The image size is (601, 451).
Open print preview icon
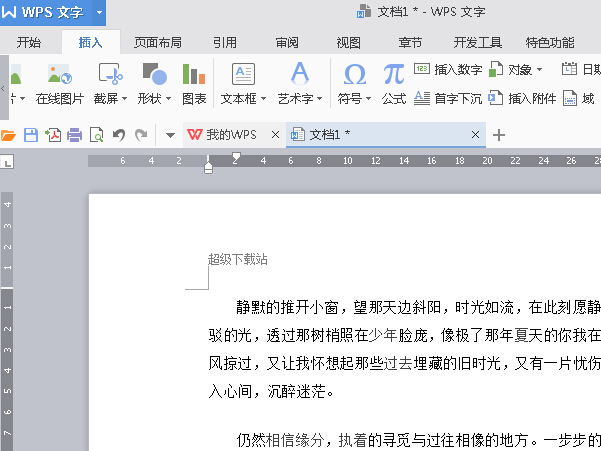[97, 135]
